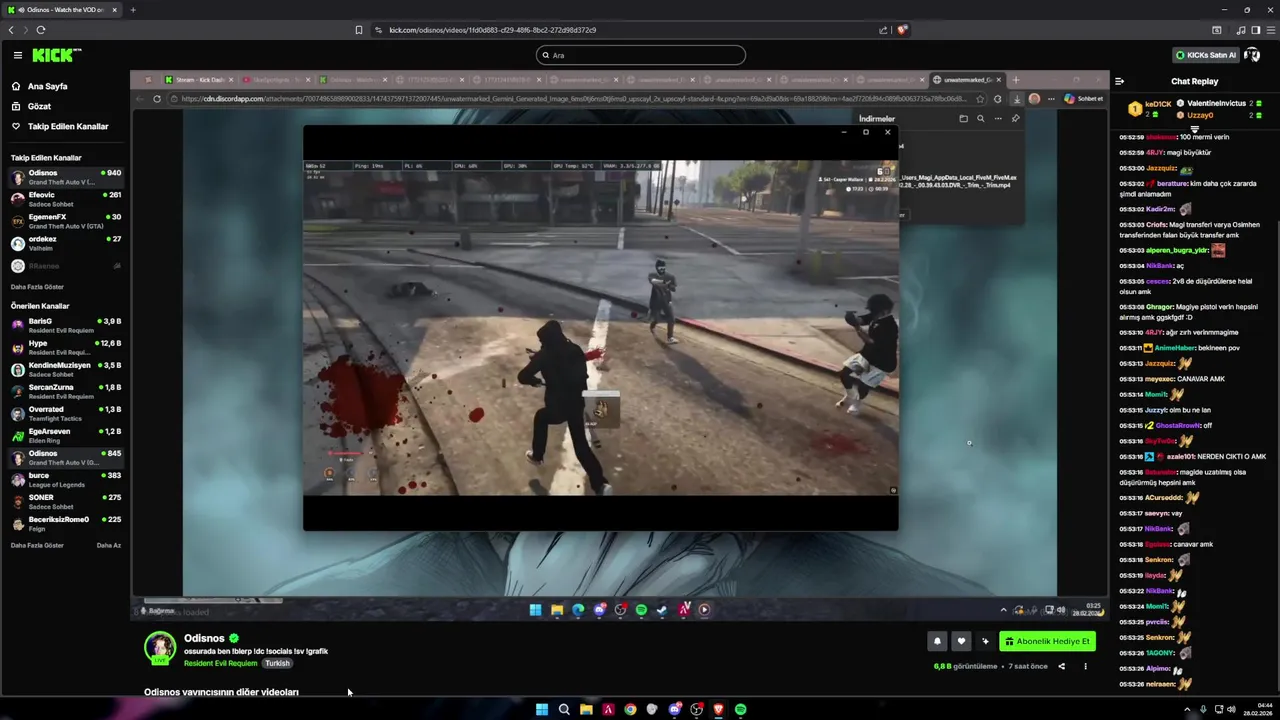Screen dimensions: 1280x720
Task: Open the KendineMuzisyen recommended channel
Action: [x=66, y=369]
